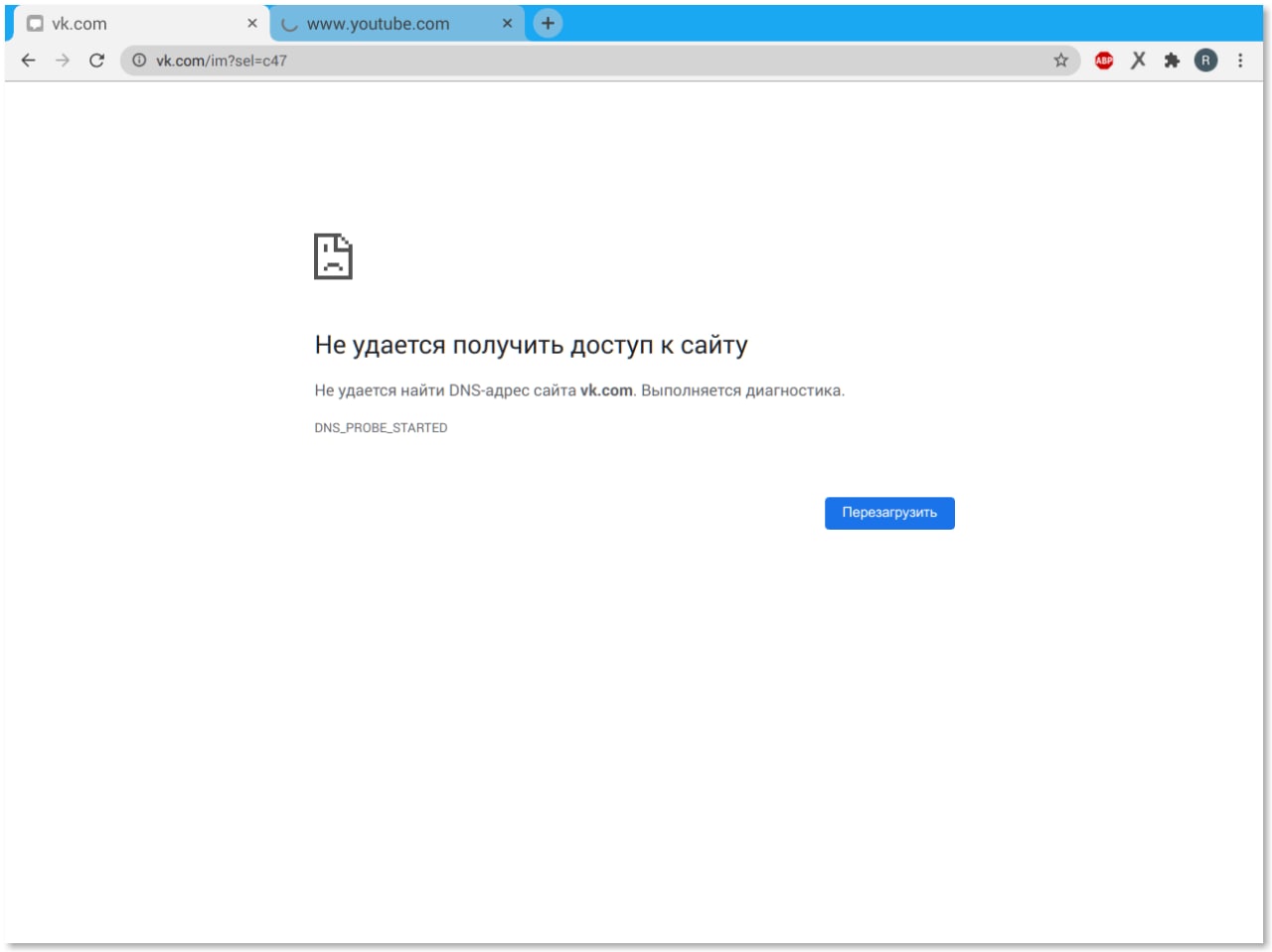
Task: Open the X extension icon
Action: click(x=1138, y=61)
